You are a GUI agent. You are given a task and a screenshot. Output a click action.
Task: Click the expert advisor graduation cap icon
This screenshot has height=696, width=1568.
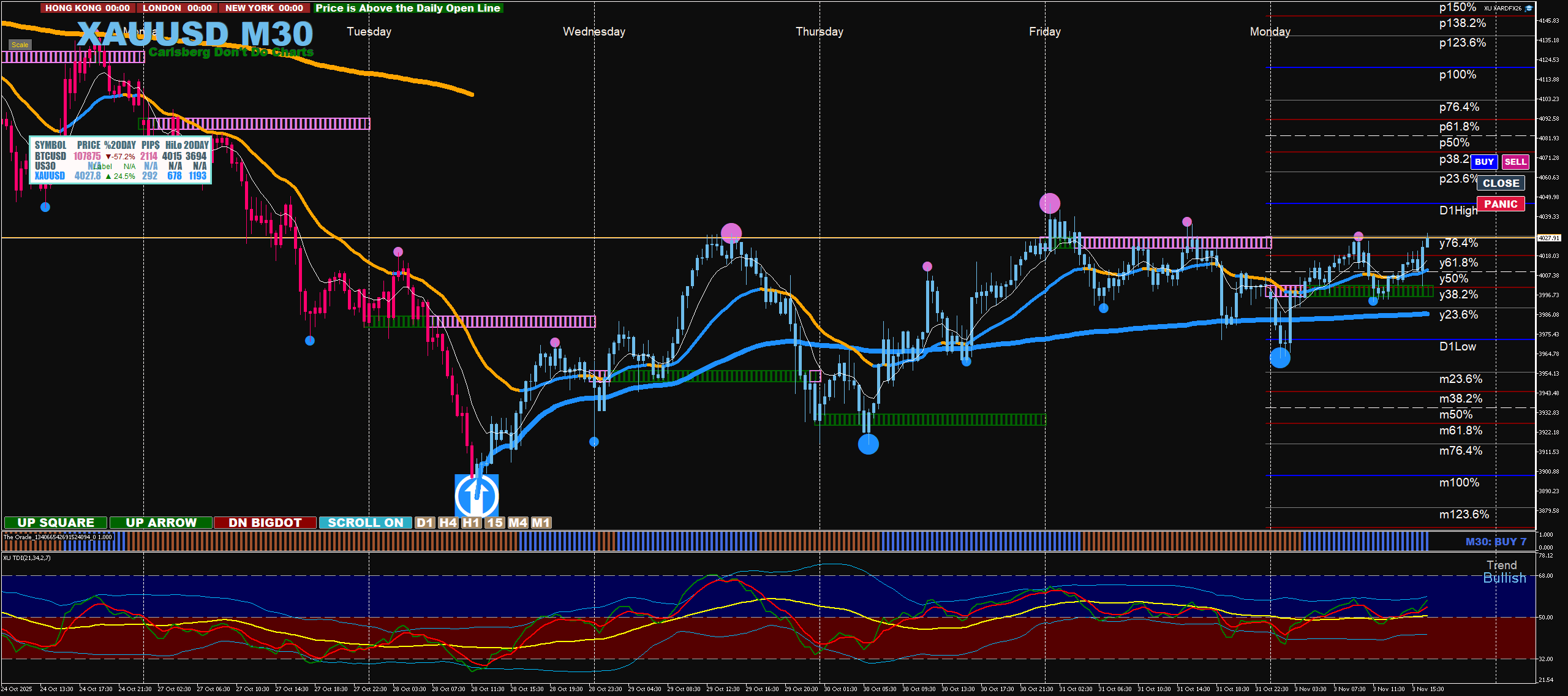(x=1529, y=9)
